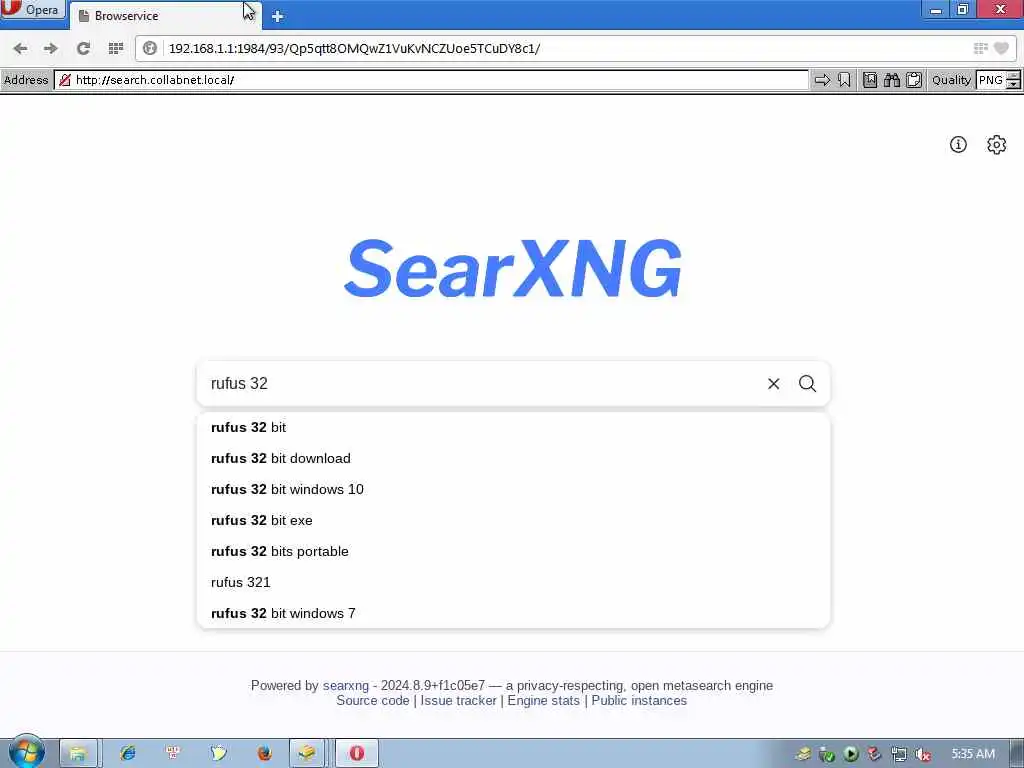Open the searxng link in footer

coord(345,686)
